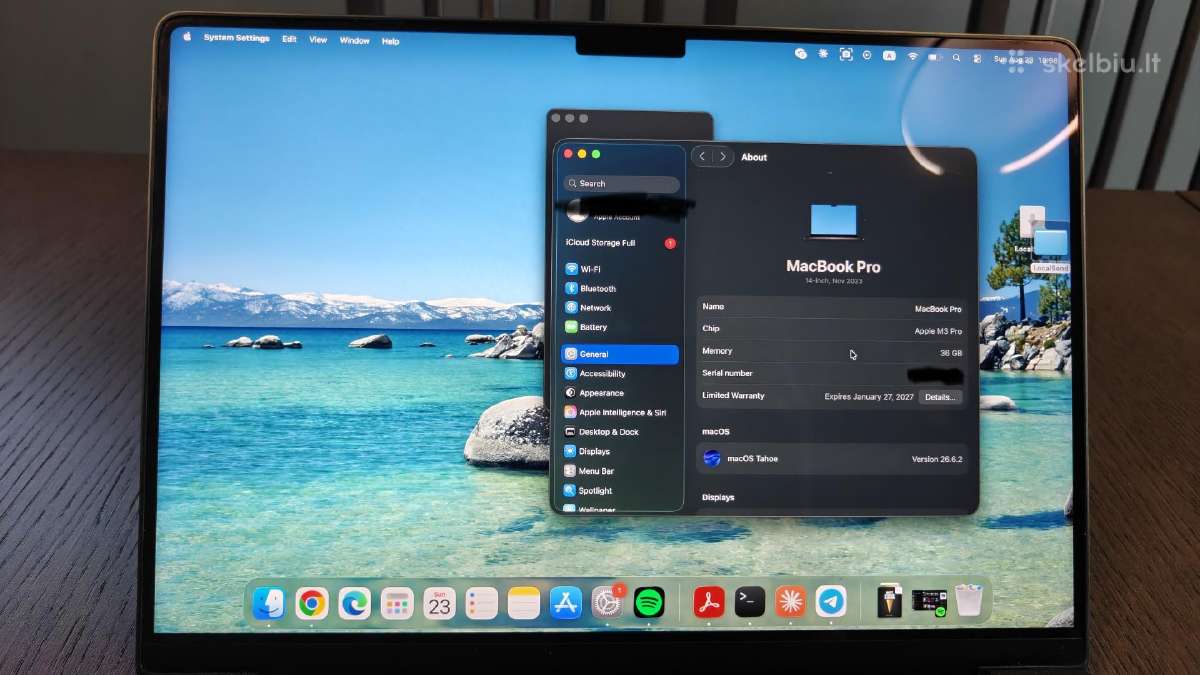Select General in Settings sidebar
Image resolution: width=1200 pixels, height=675 pixels.
[x=620, y=354]
